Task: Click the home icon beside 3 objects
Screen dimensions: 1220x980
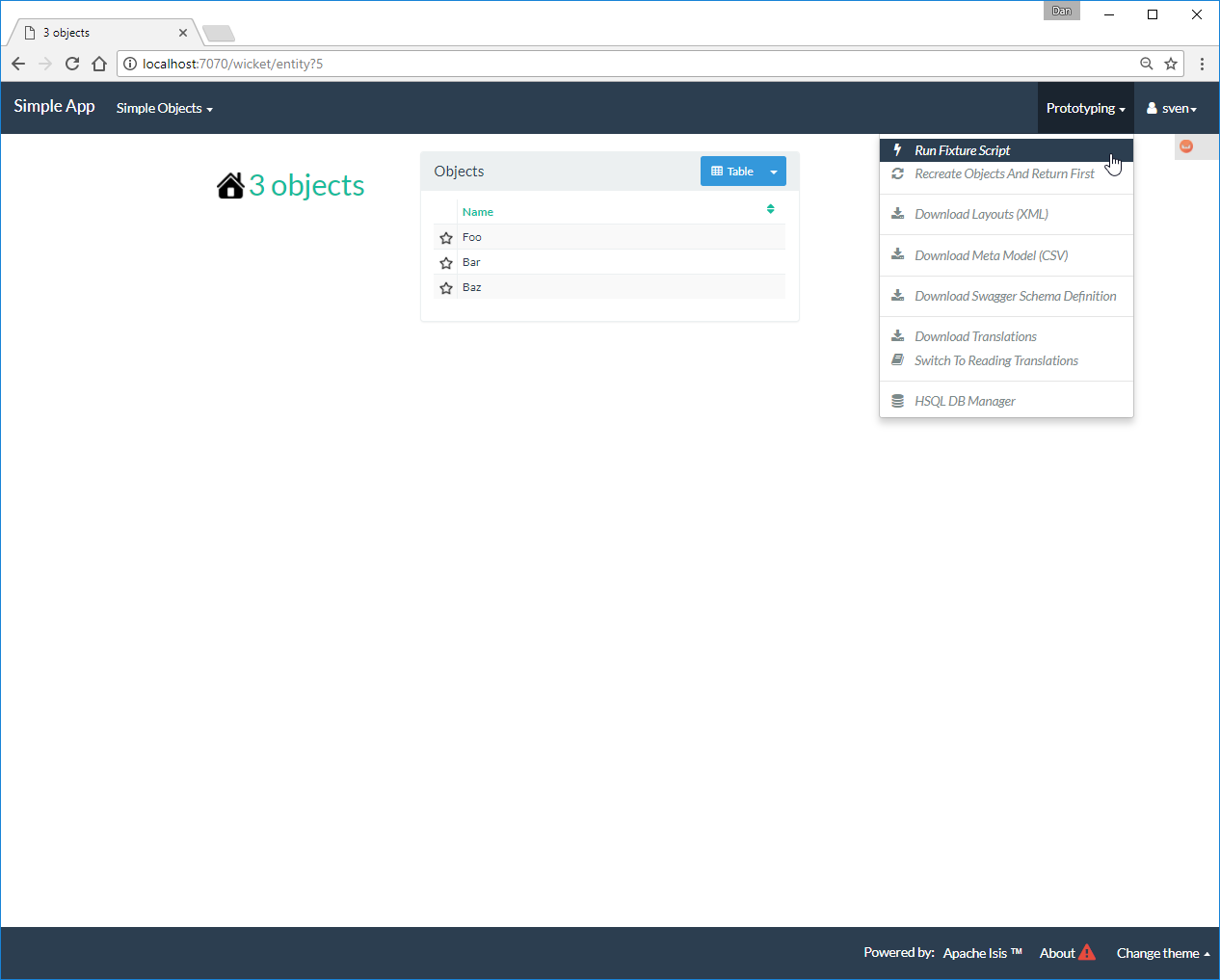Action: pos(230,185)
